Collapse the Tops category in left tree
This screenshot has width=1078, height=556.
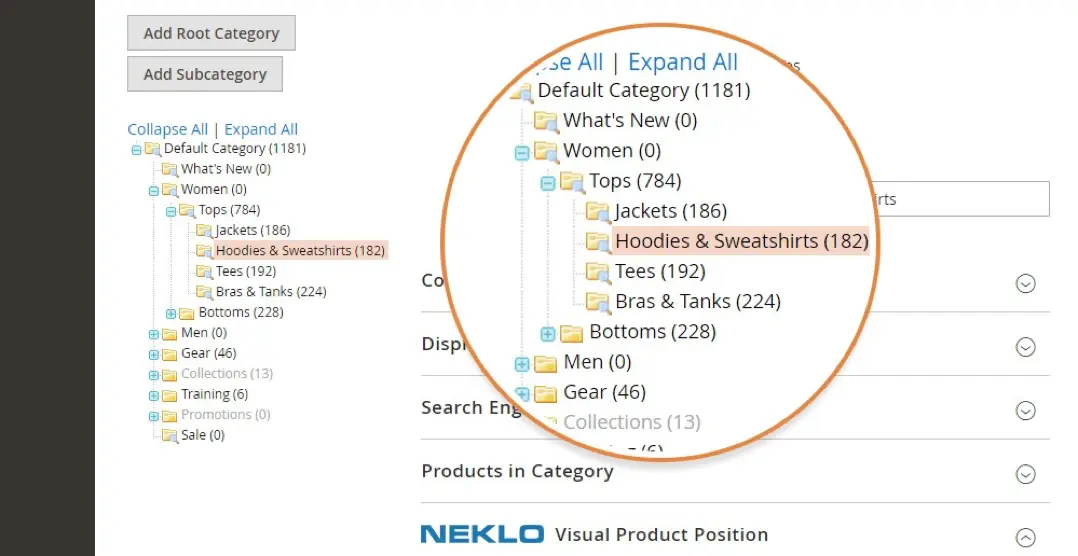tap(171, 211)
